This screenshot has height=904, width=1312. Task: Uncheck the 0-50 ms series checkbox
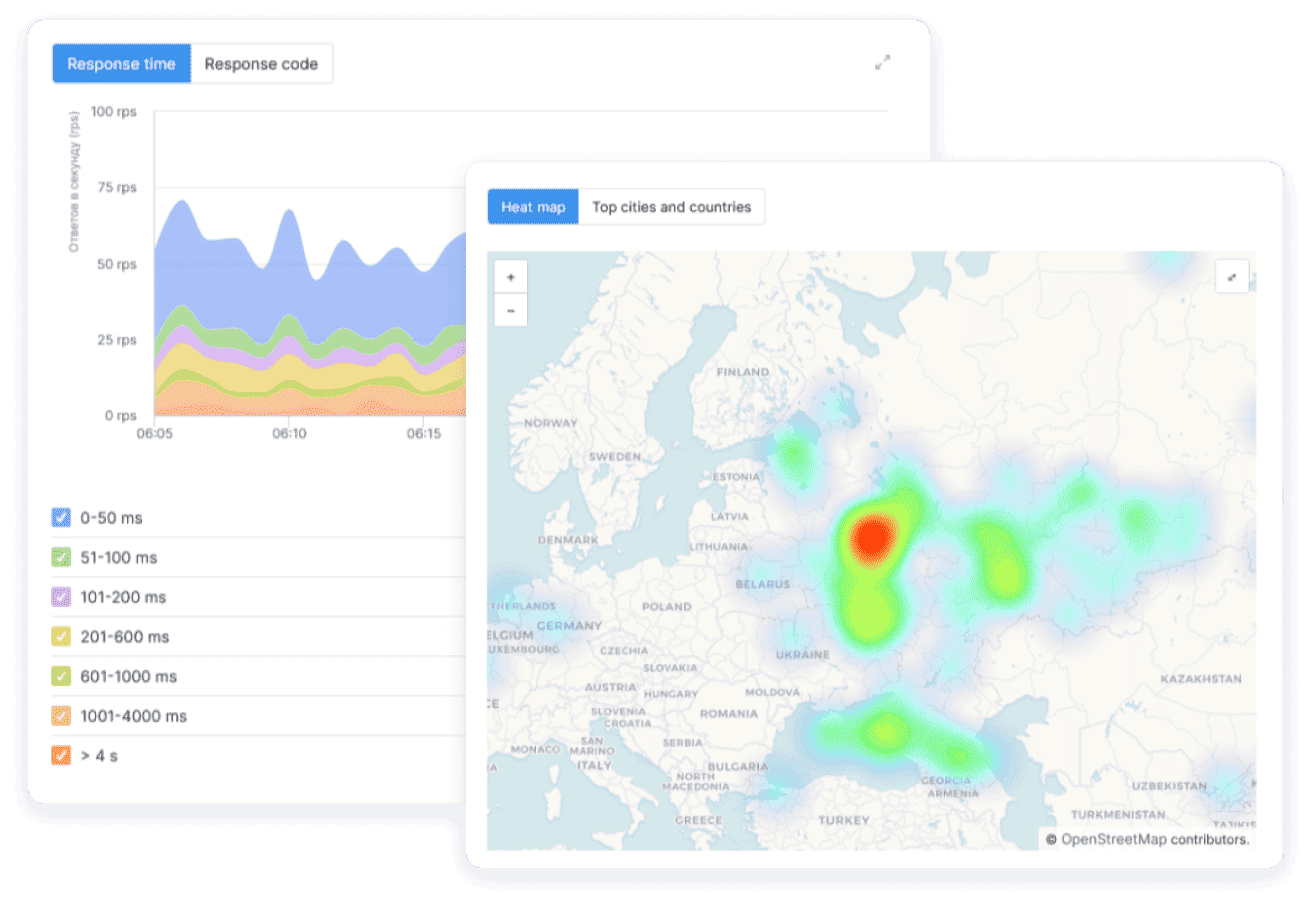[61, 517]
